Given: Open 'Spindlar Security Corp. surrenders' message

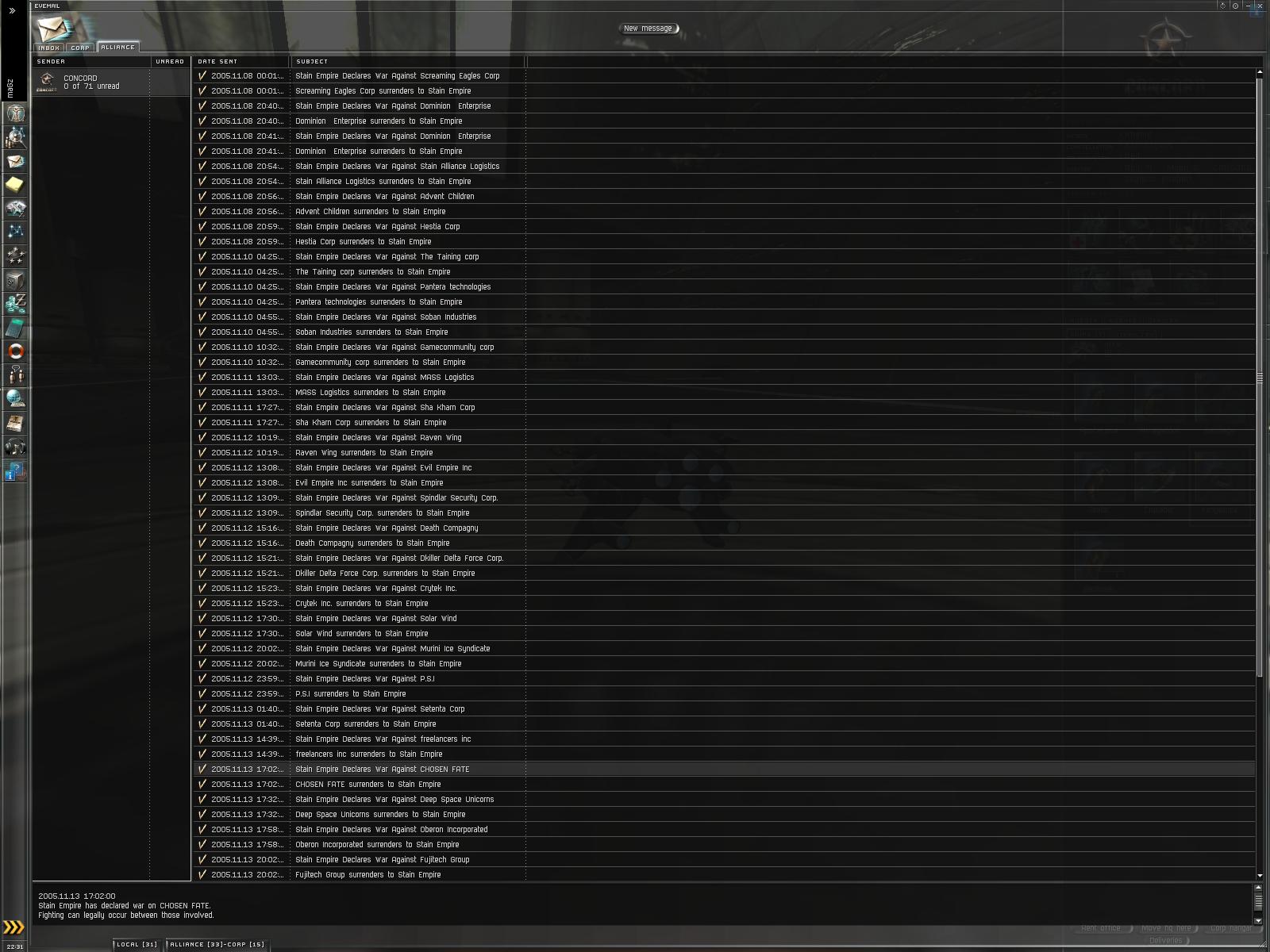Looking at the screenshot, I should (x=725, y=513).
